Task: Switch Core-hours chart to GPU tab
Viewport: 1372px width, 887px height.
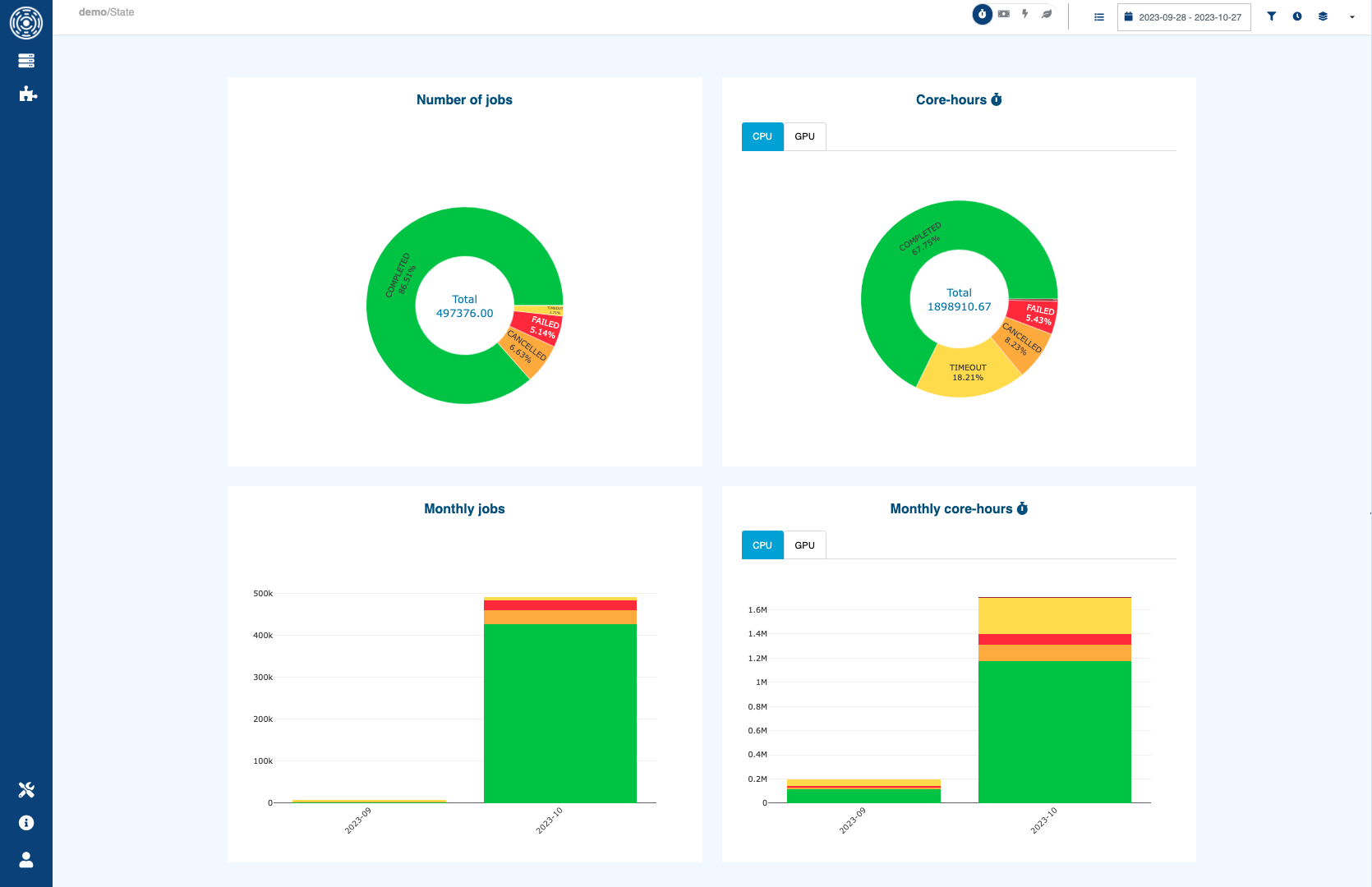Action: coord(804,136)
